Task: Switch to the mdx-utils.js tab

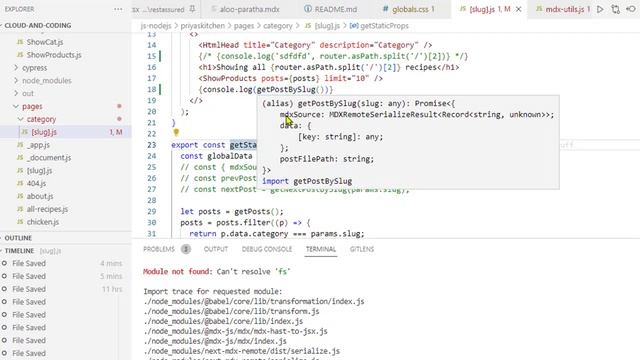Action: [562, 9]
